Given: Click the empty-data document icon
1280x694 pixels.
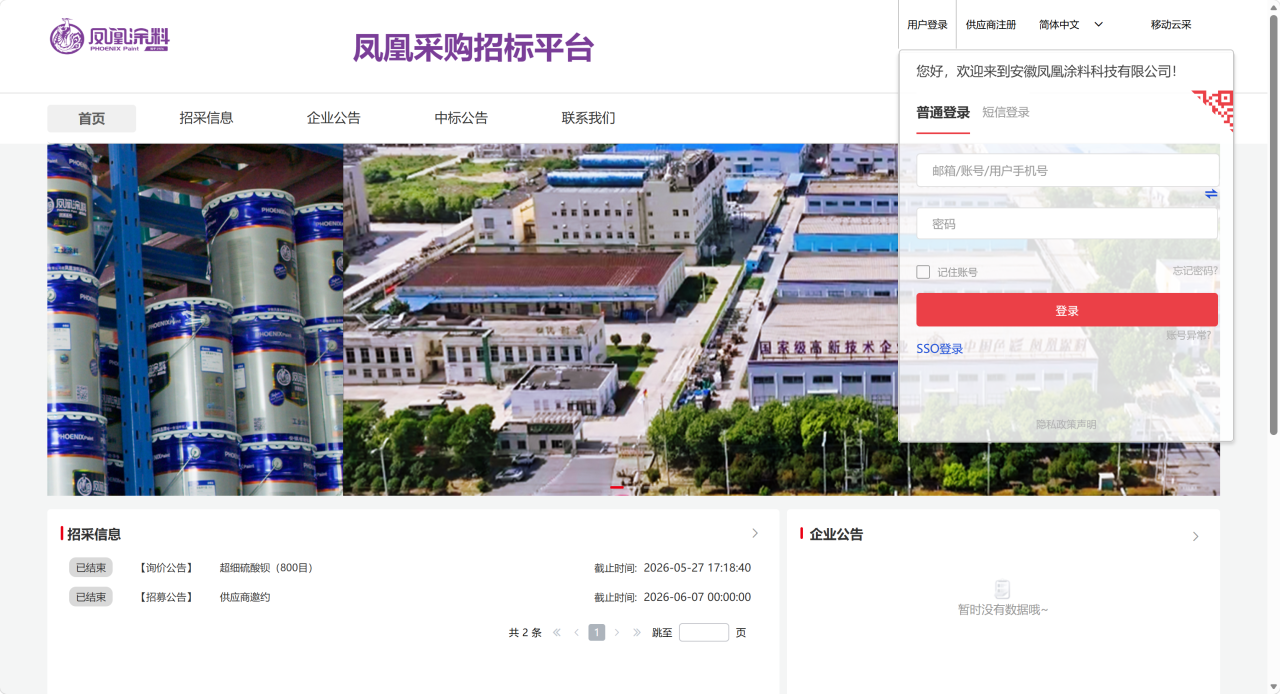Looking at the screenshot, I should [x=1003, y=589].
